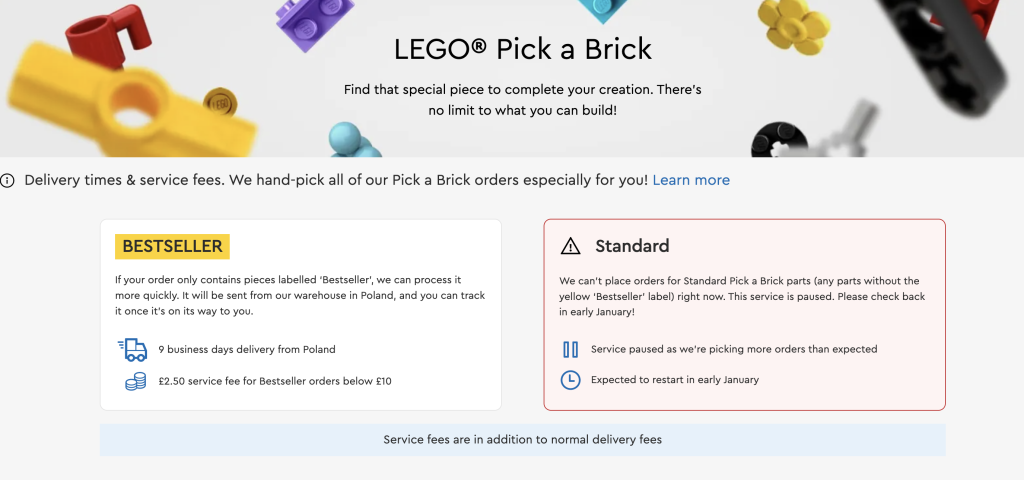This screenshot has width=1024, height=480.
Task: Click the info circle icon beside Delivery times
Action: click(8, 181)
